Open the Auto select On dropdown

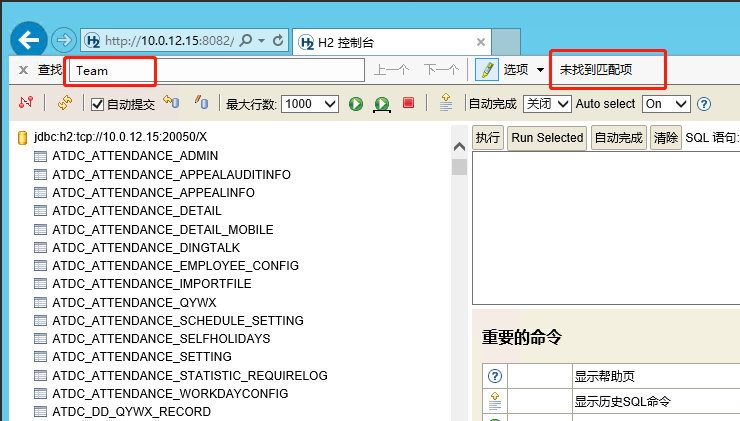(x=666, y=104)
